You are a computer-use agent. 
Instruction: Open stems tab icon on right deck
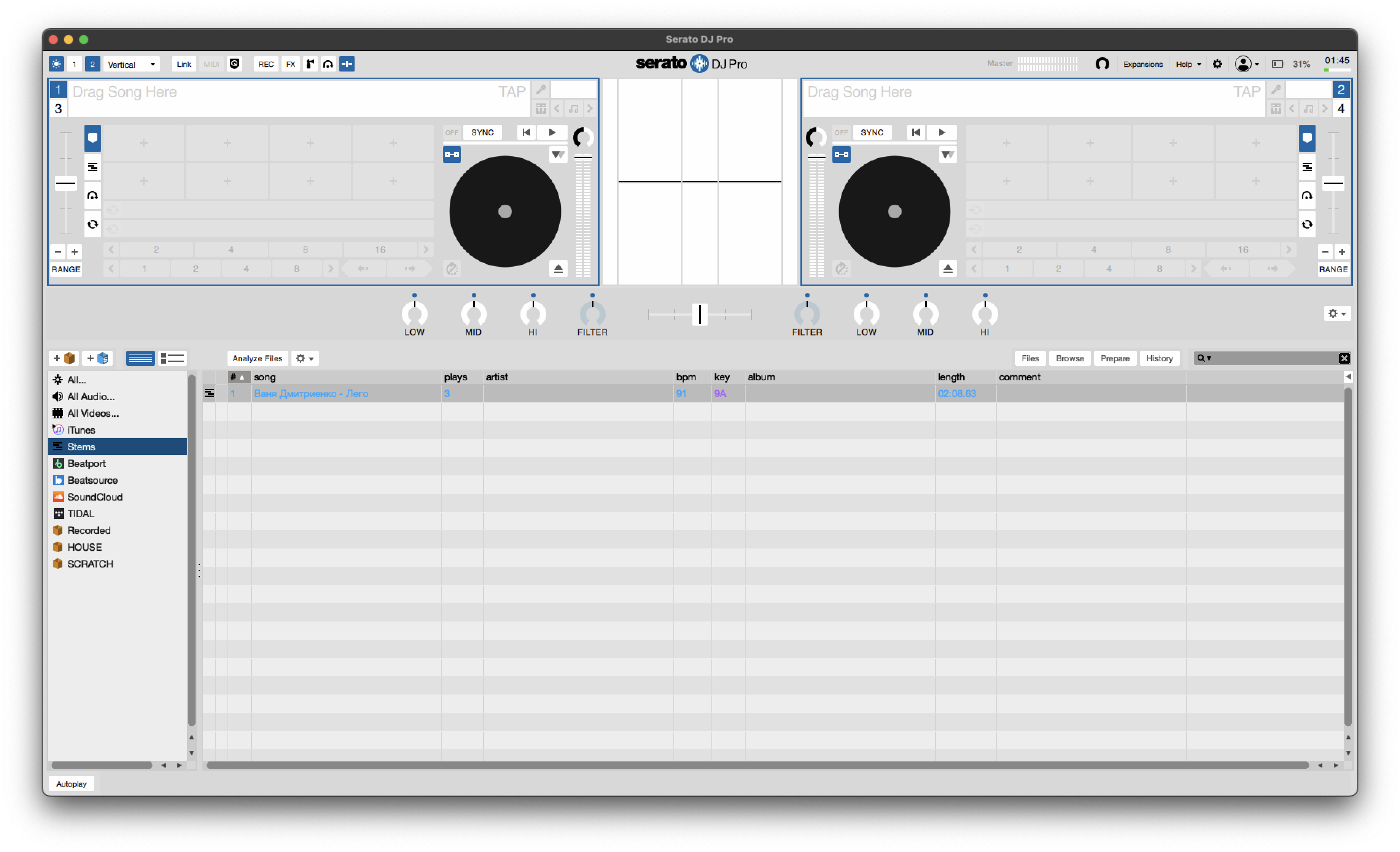coord(1307,167)
